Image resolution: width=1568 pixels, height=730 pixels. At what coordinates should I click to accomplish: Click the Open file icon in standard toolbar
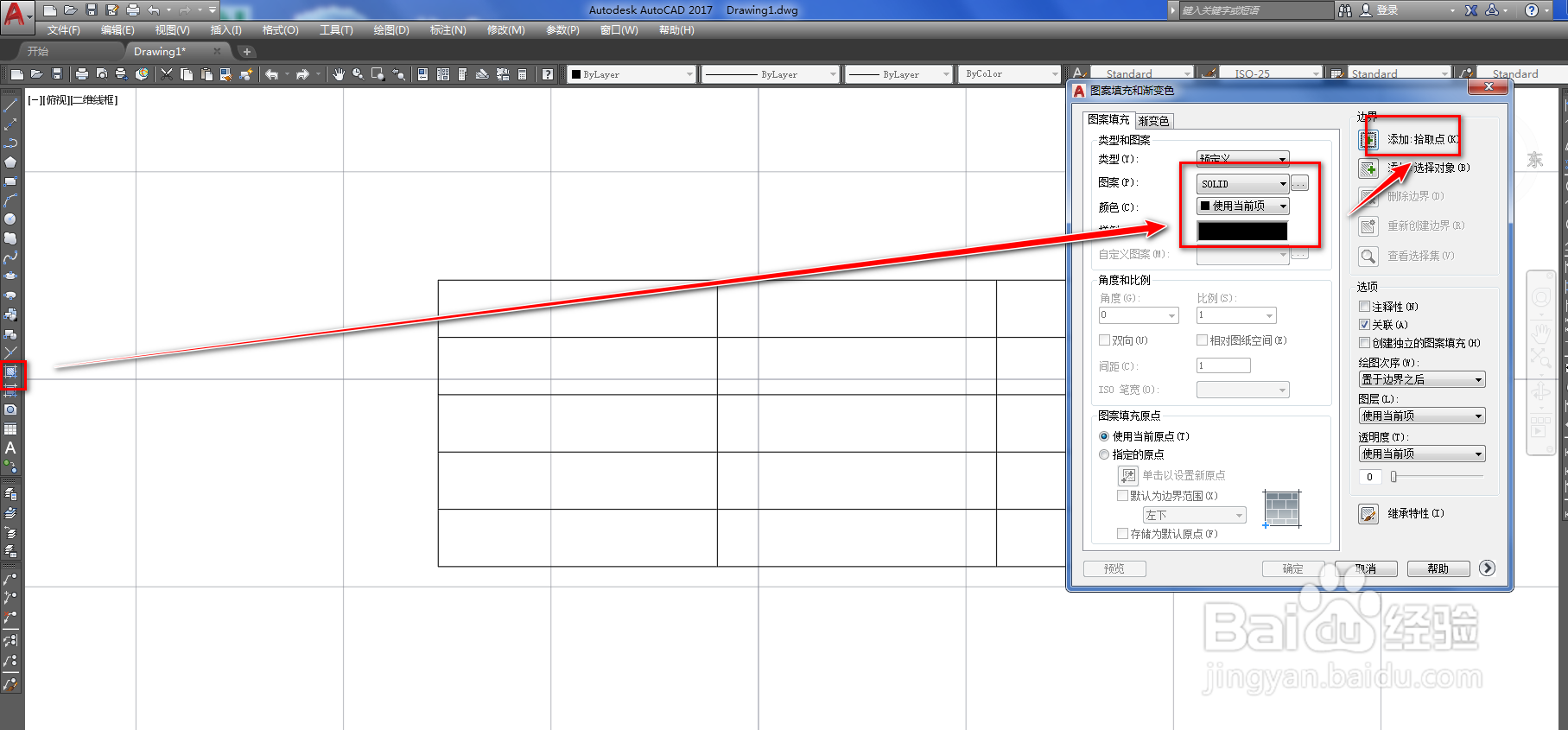36,74
